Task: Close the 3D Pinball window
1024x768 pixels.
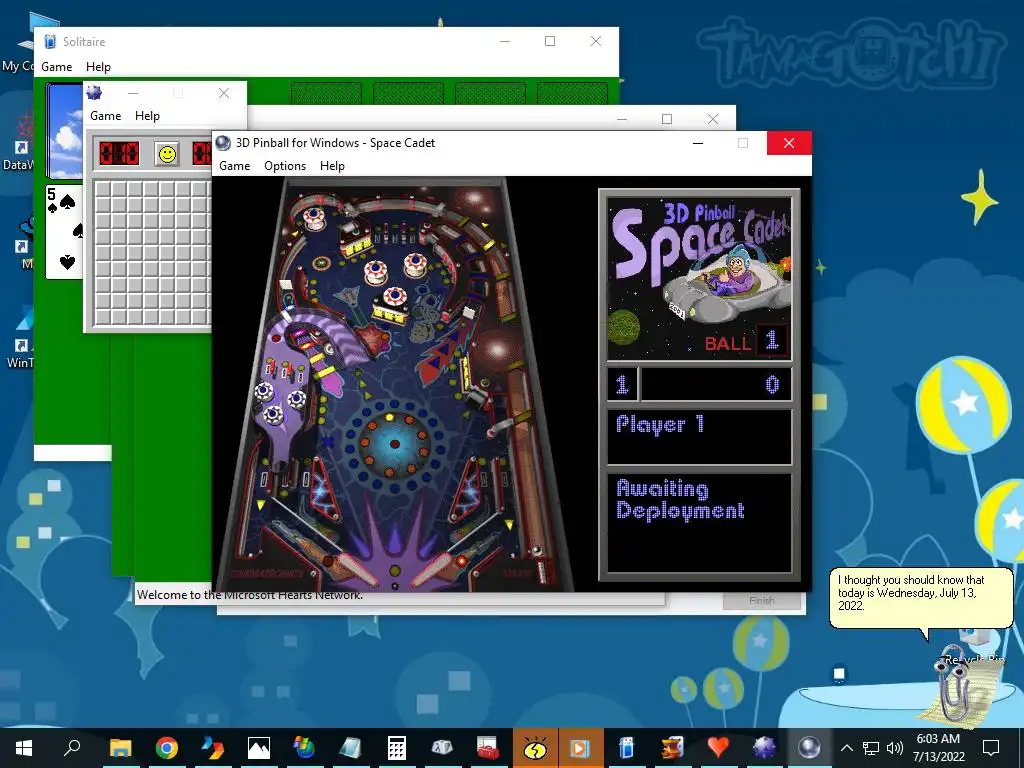Action: [789, 143]
